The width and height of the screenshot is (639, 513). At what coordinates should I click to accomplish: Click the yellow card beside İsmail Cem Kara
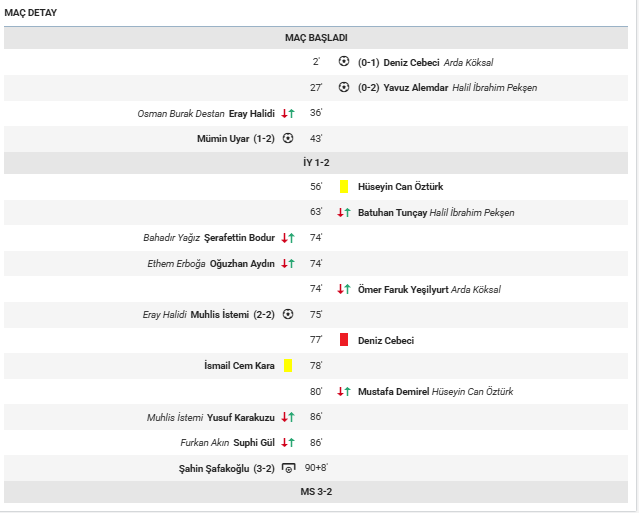tap(288, 366)
